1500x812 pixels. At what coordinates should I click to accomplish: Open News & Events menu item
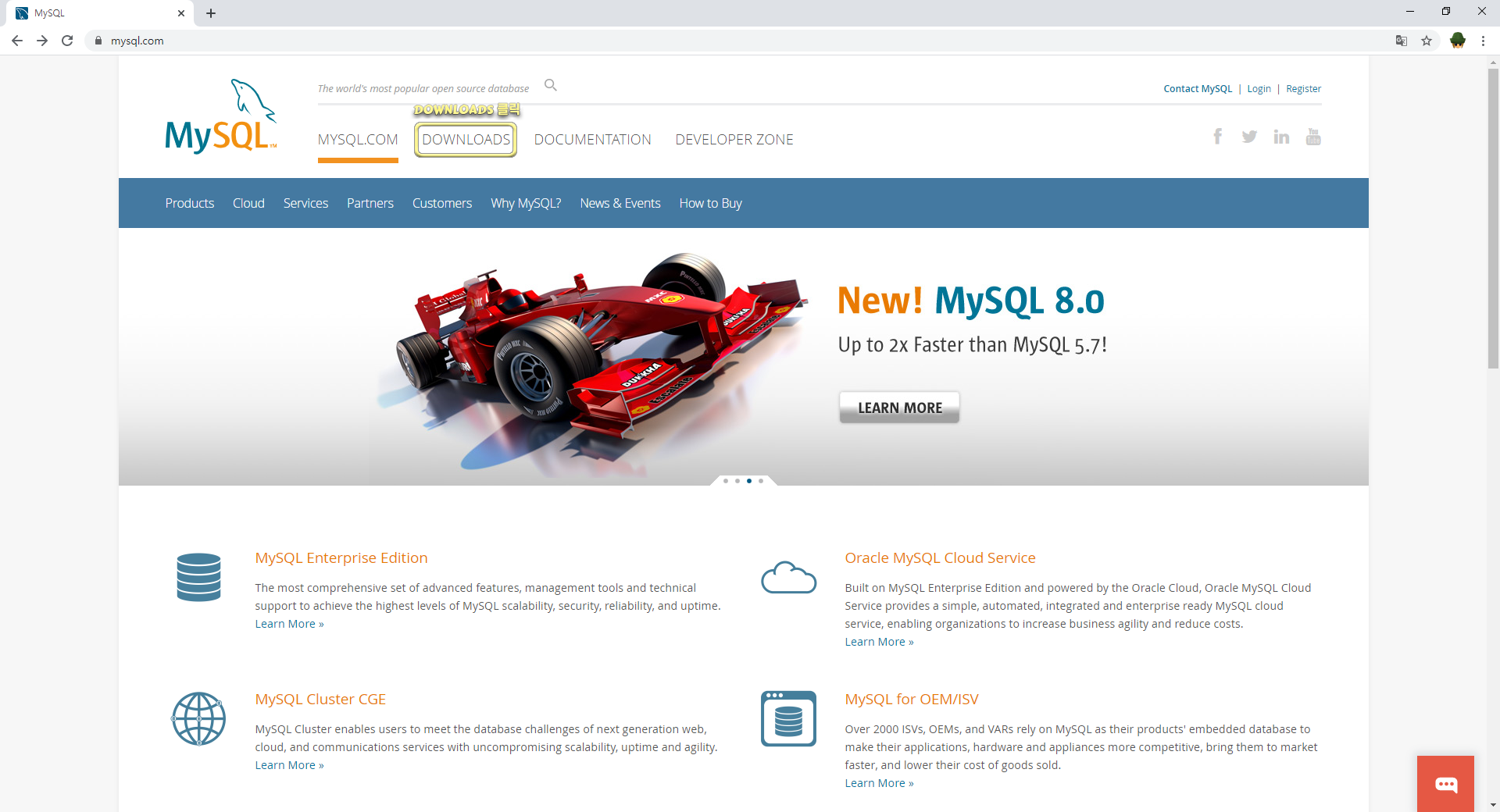(x=620, y=203)
